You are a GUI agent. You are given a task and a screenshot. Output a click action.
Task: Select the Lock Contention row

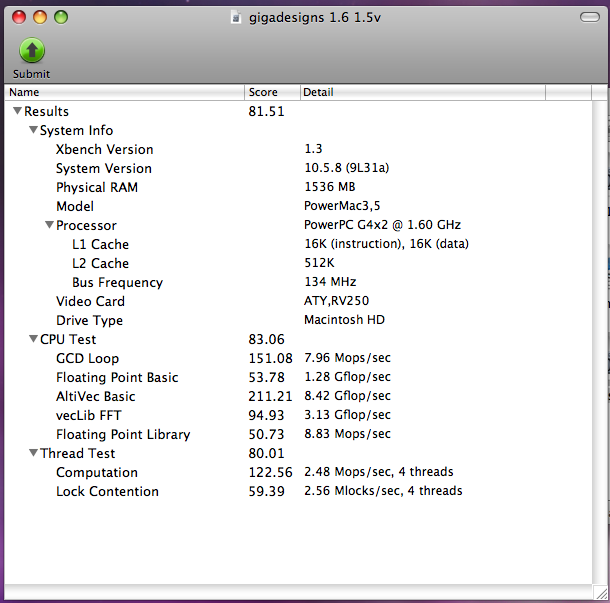click(x=298, y=491)
